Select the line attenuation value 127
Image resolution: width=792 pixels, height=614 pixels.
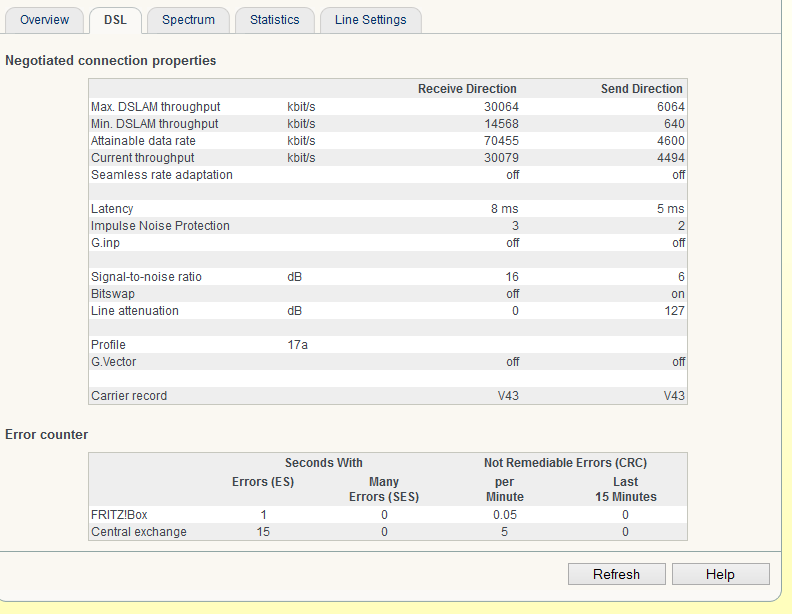click(673, 311)
